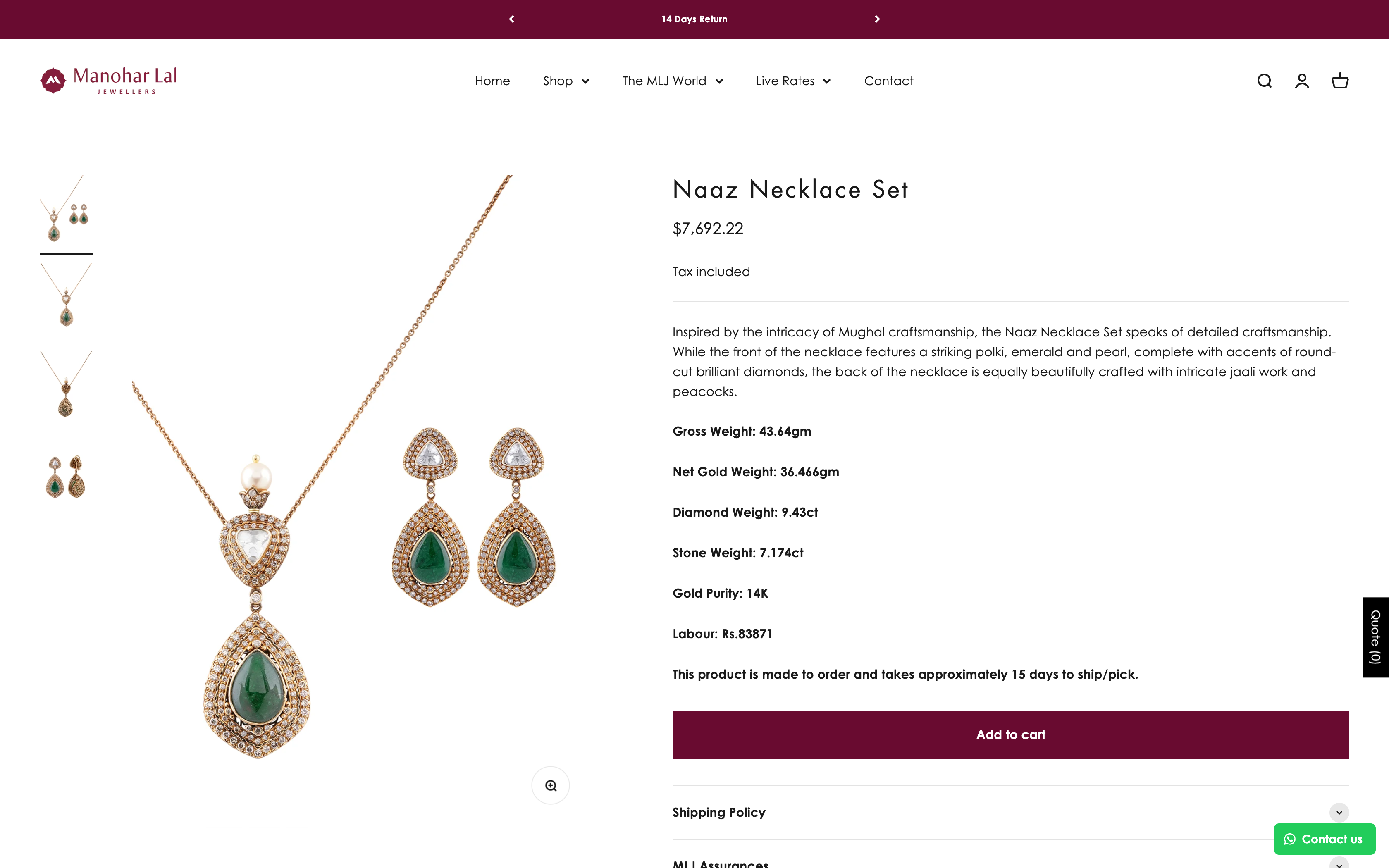This screenshot has width=1389, height=868.
Task: Expand the MLJ Assurances section chevron
Action: pos(1339,863)
